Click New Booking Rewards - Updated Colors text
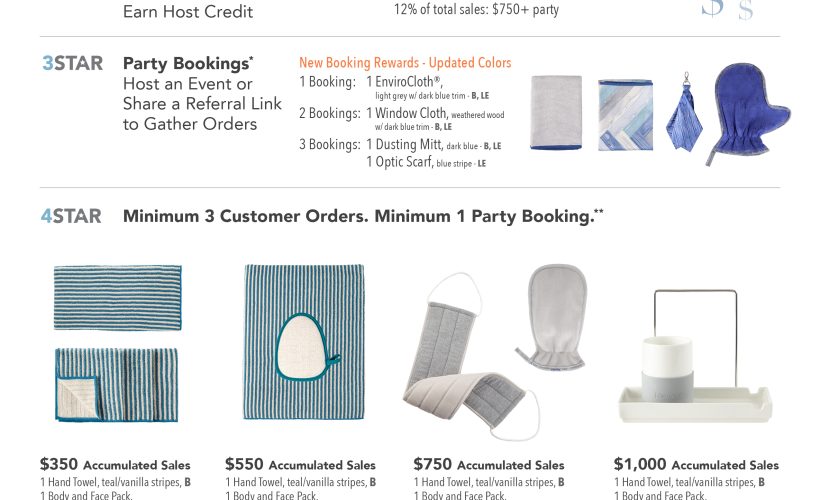The width and height of the screenshot is (820, 500). (x=405, y=63)
